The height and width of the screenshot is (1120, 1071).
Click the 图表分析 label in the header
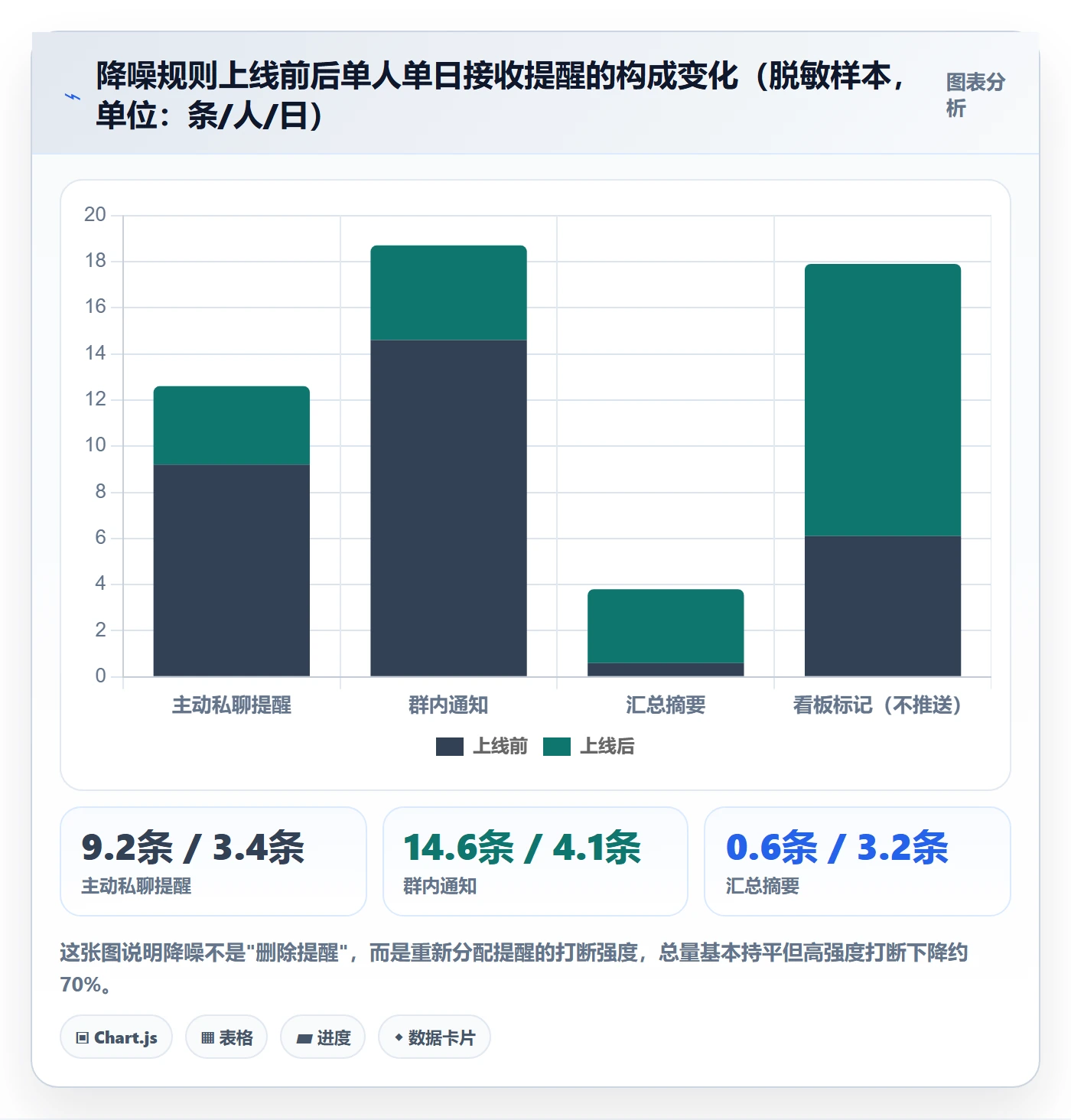pyautogui.click(x=975, y=95)
